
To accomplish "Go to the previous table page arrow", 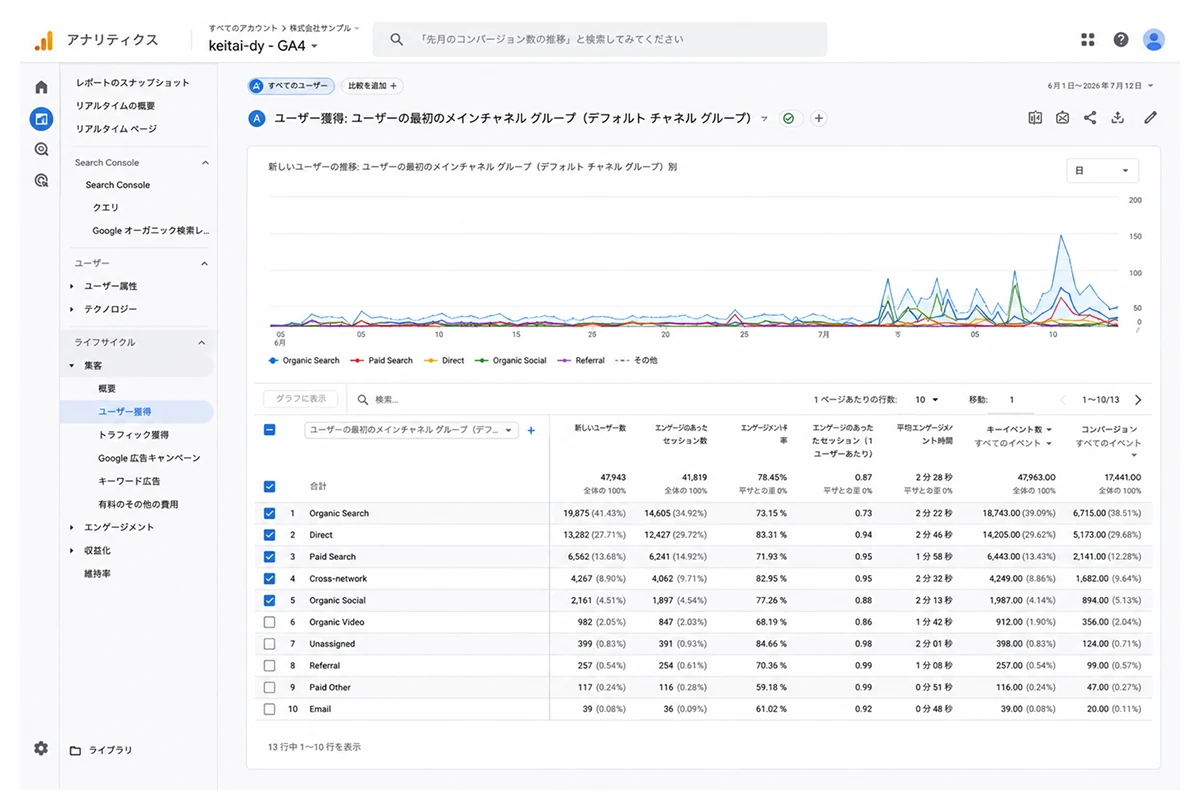I will coord(1063,400).
